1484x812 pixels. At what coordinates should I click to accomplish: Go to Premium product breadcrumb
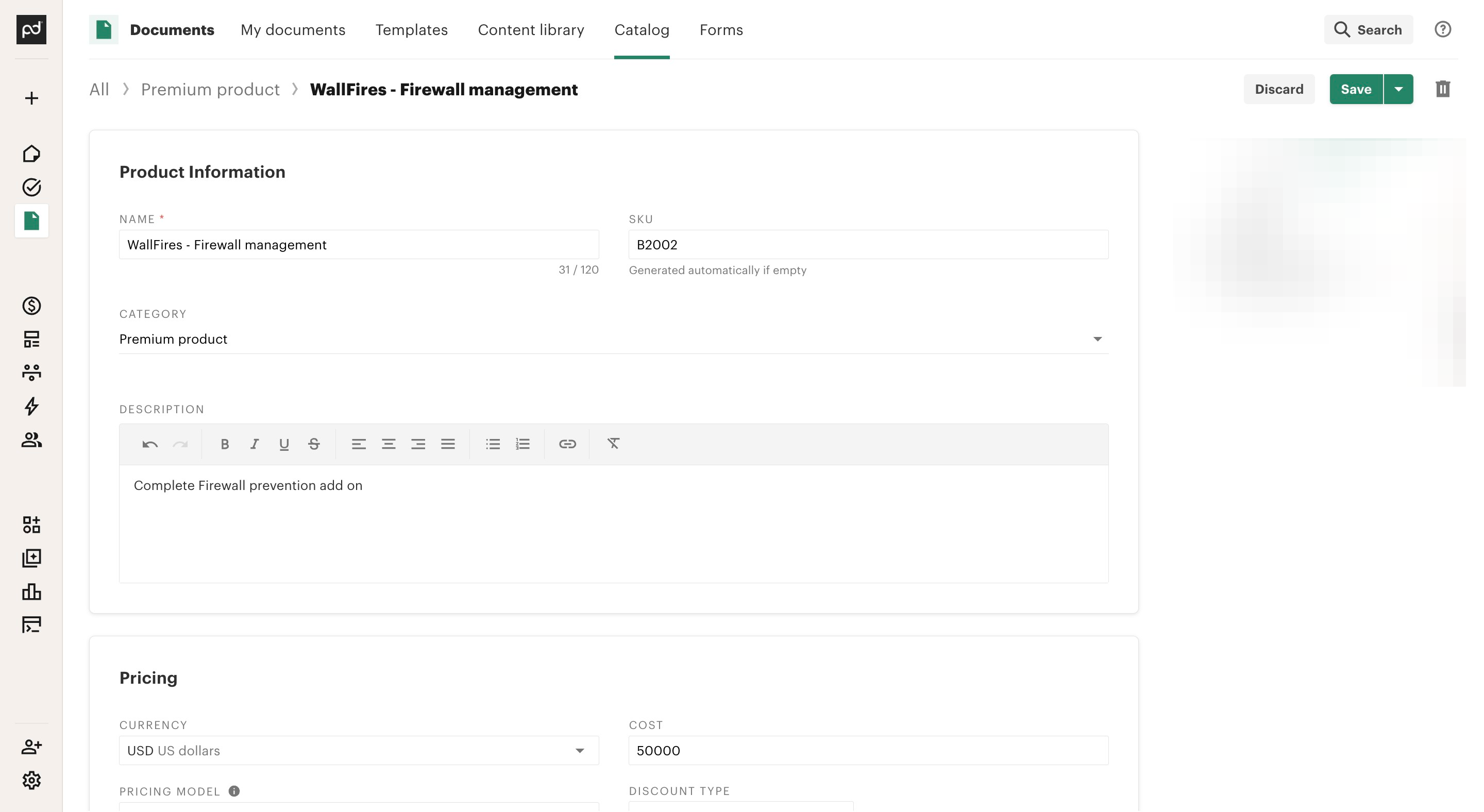[210, 90]
